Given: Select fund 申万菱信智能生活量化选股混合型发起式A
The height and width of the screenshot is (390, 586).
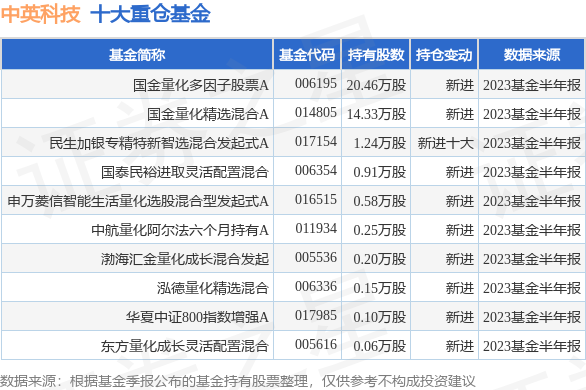Looking at the screenshot, I should click(138, 201).
